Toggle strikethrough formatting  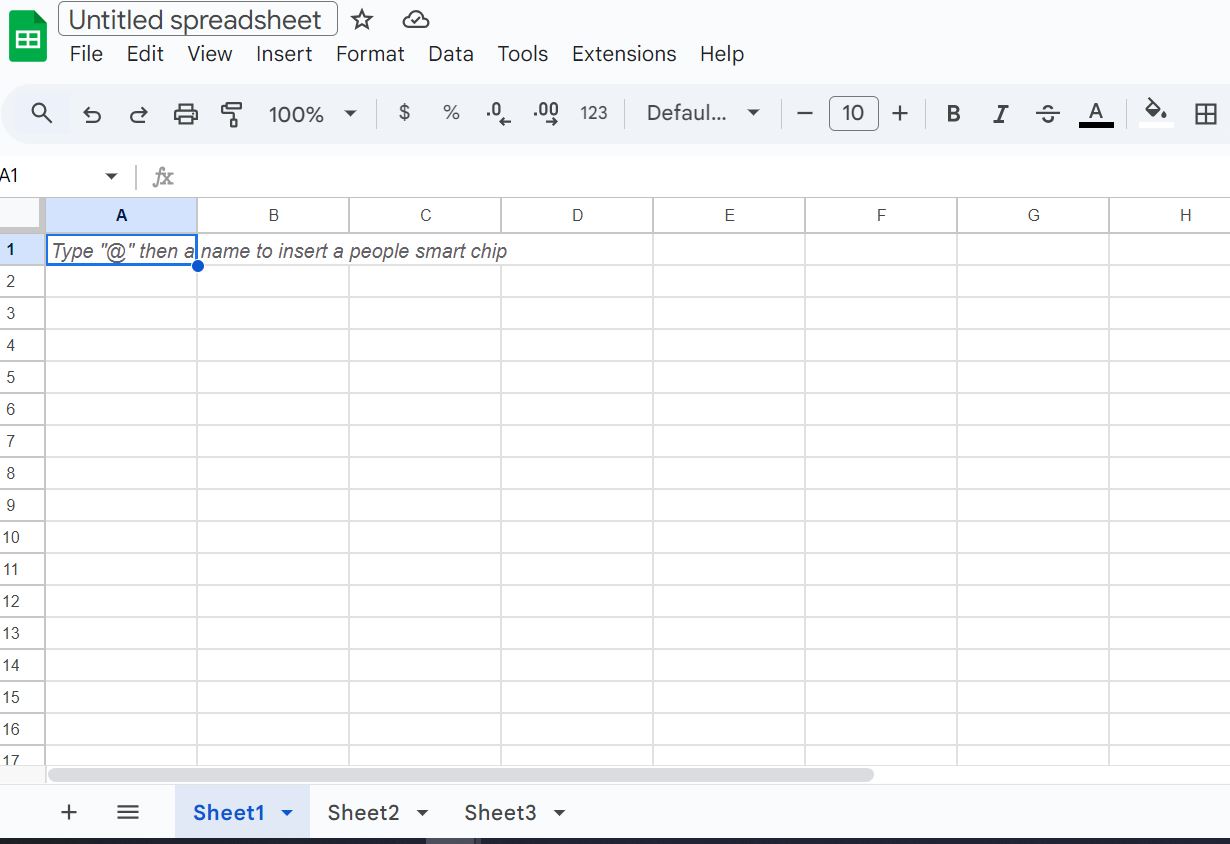pos(1047,114)
